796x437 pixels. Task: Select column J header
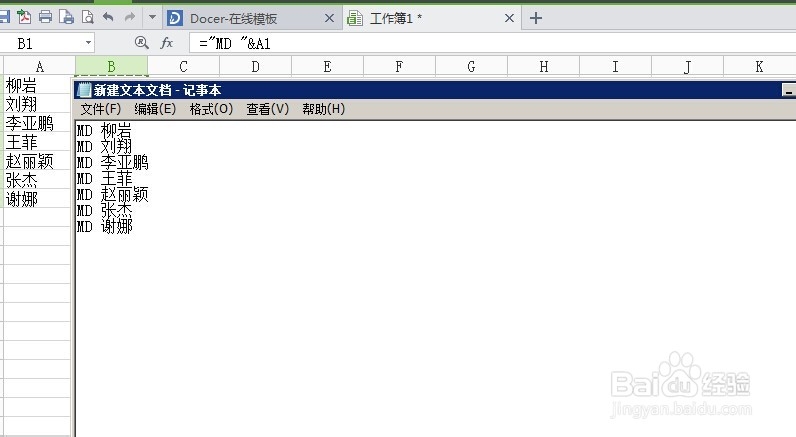[x=687, y=66]
